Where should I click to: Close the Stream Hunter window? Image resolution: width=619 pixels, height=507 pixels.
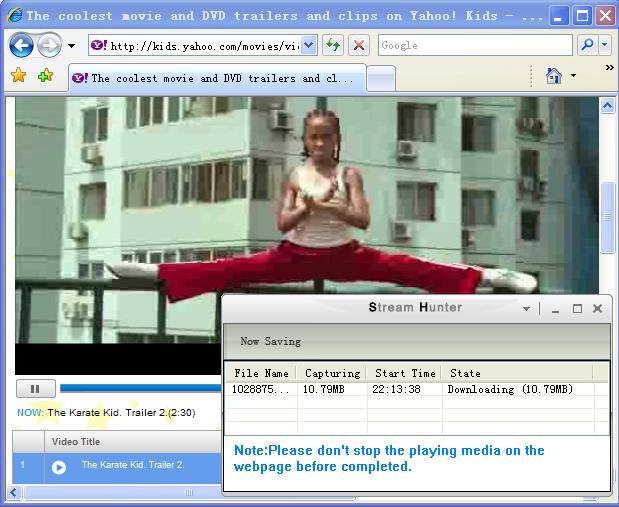point(598,308)
